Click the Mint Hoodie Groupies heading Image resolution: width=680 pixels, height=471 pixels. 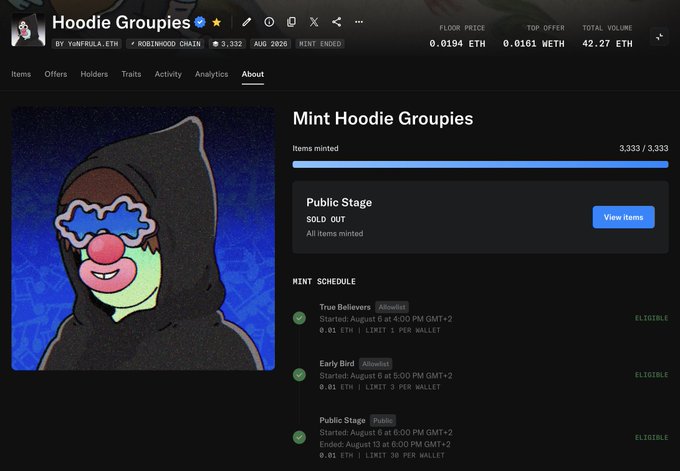[383, 118]
